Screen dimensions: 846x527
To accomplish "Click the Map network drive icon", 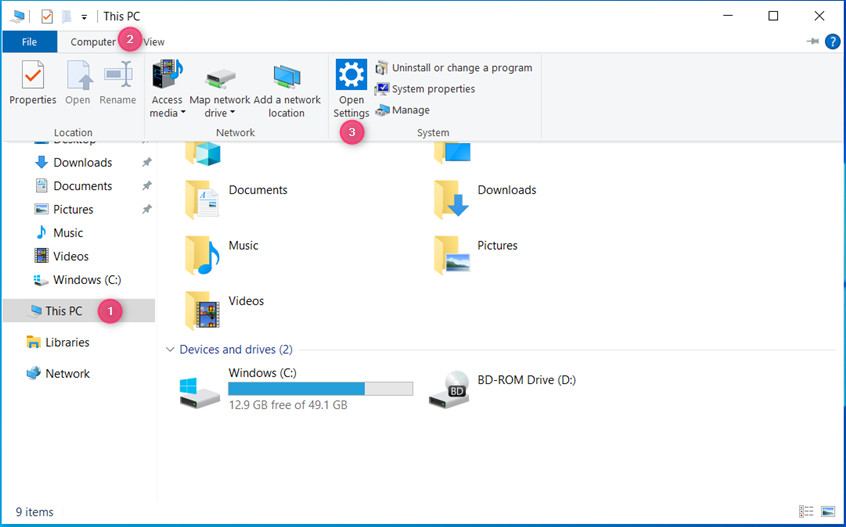I will tap(220, 78).
